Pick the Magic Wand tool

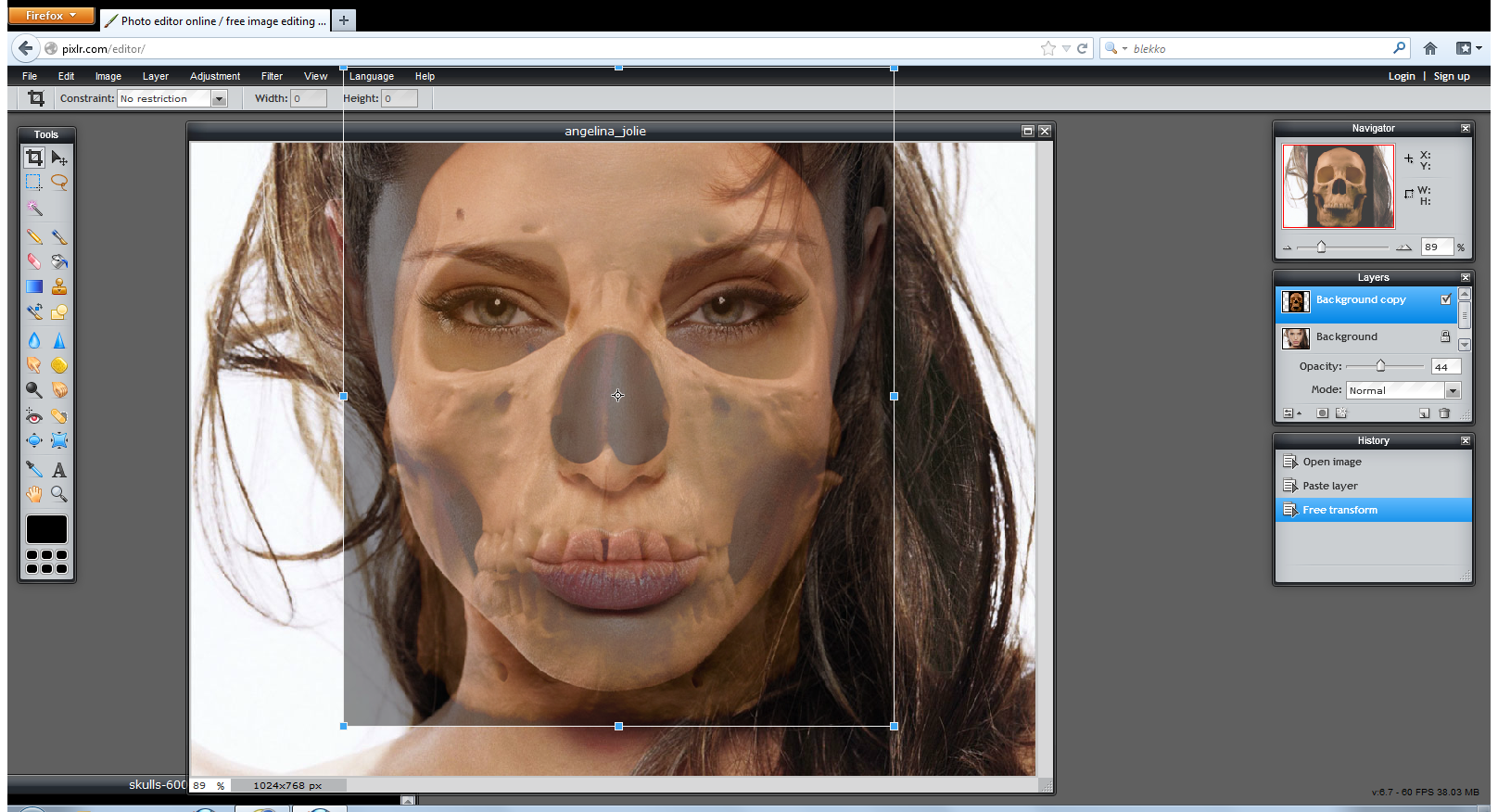click(34, 208)
